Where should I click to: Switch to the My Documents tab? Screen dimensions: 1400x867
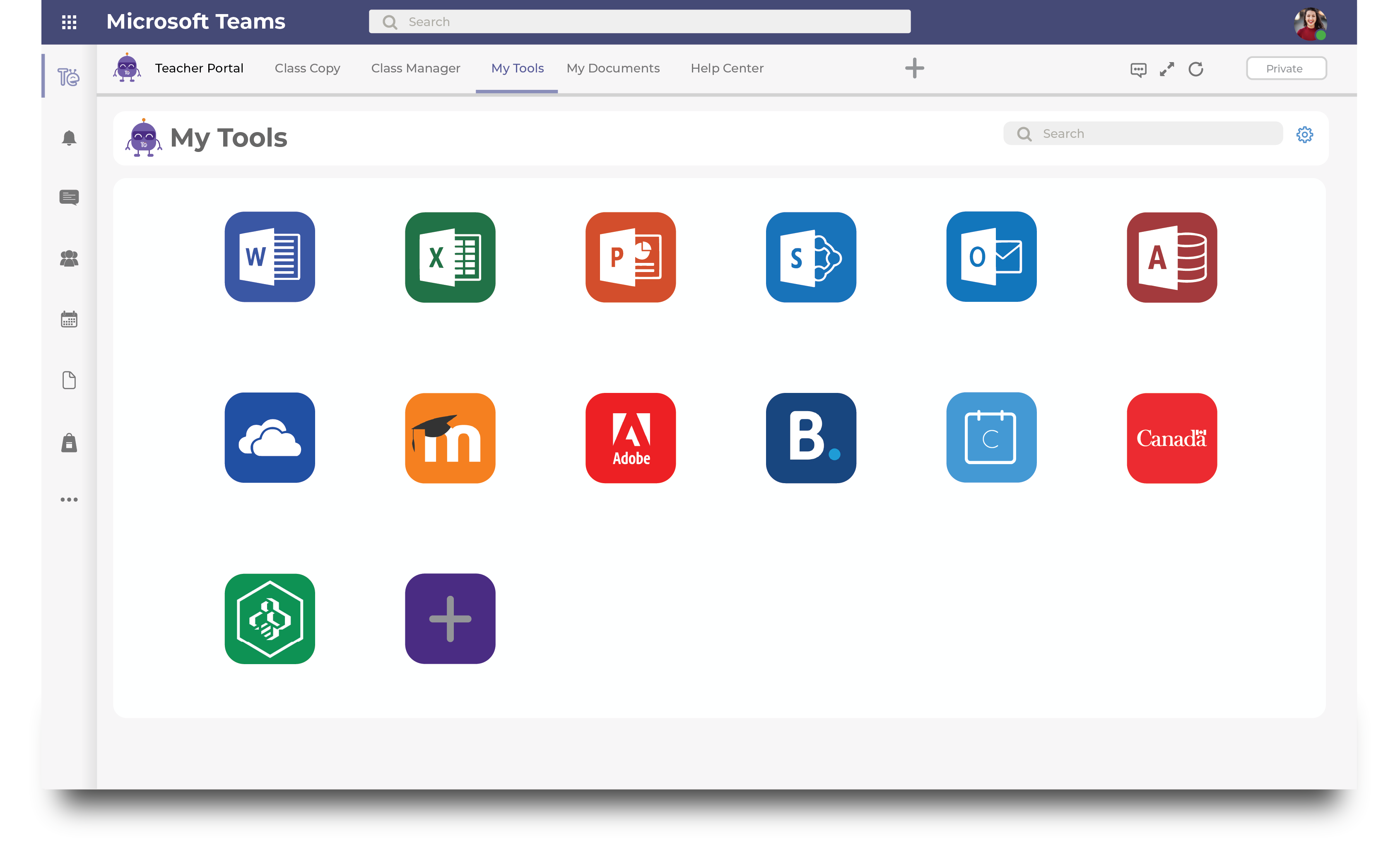pyautogui.click(x=613, y=67)
